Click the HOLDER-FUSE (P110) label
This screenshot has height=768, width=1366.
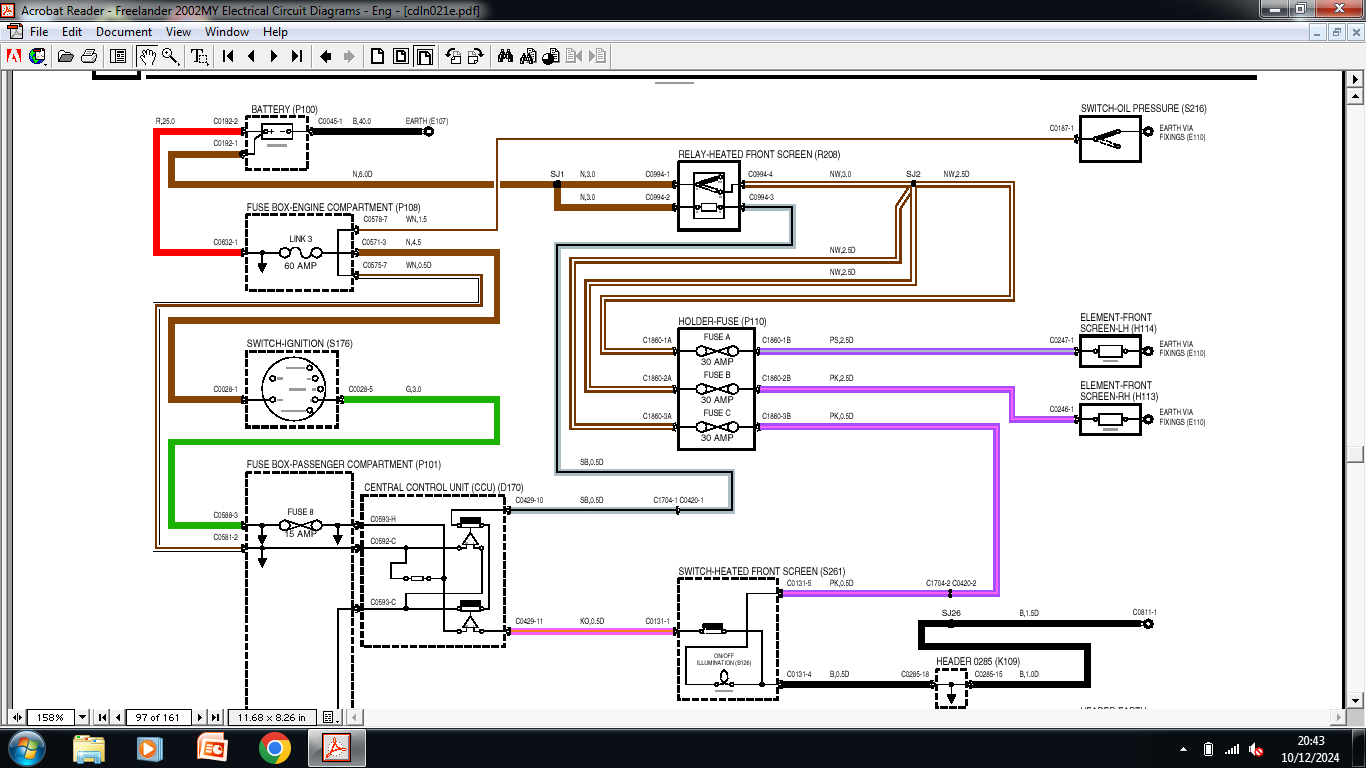click(x=722, y=321)
